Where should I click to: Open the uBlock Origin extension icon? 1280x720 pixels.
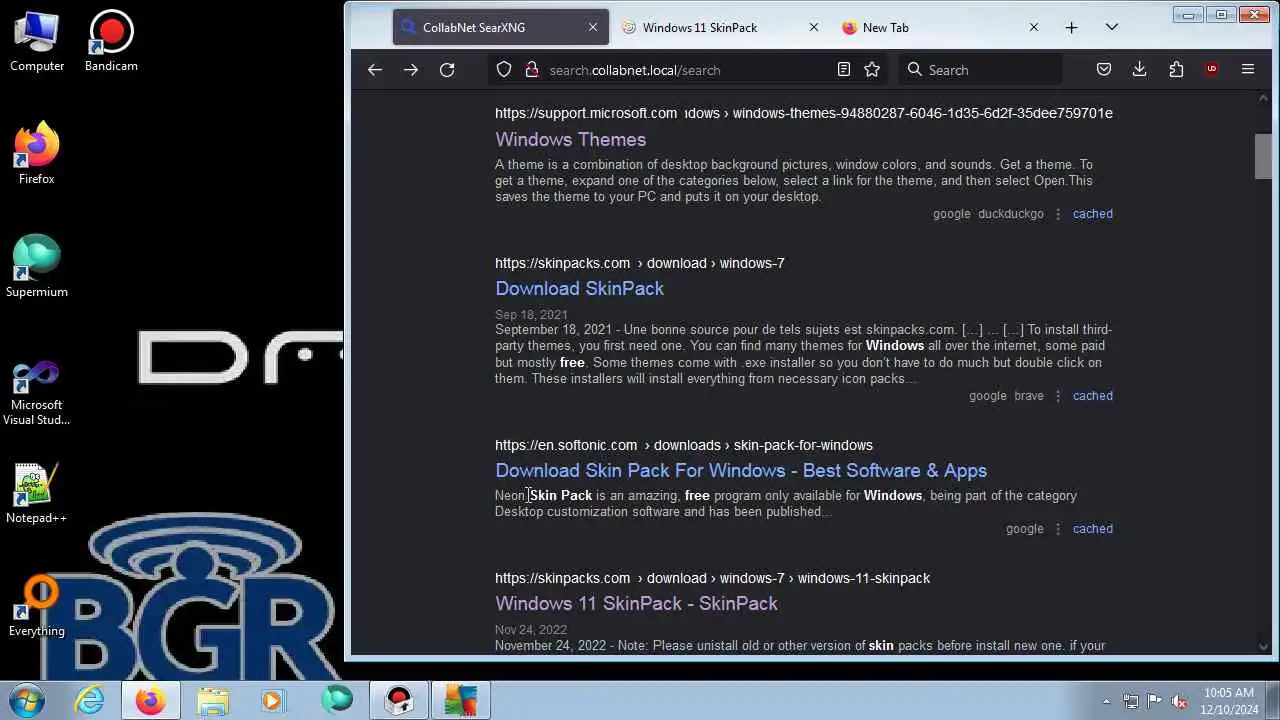point(1212,70)
